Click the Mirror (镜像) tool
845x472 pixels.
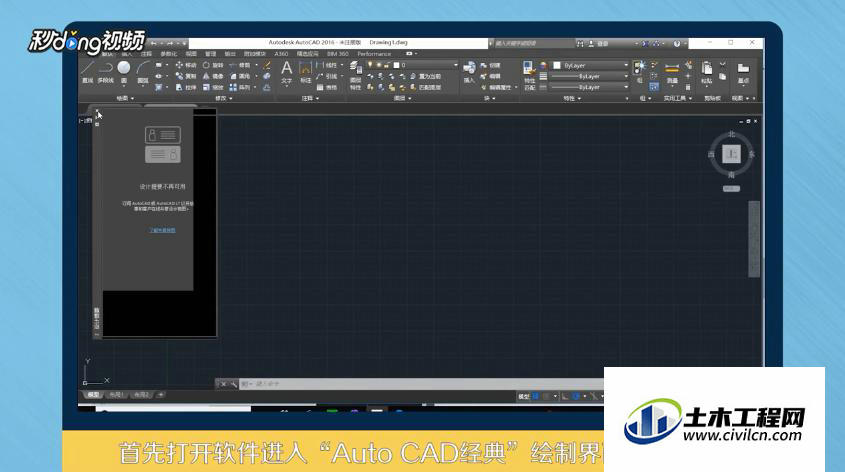point(212,76)
